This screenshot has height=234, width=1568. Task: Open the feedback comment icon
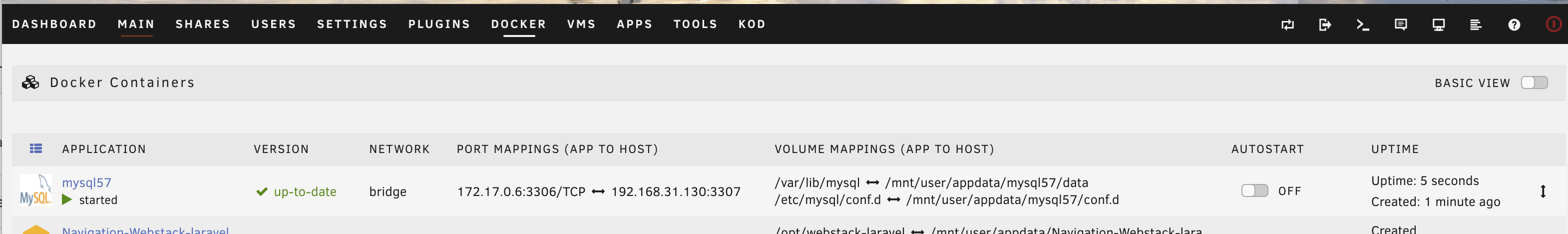1401,25
